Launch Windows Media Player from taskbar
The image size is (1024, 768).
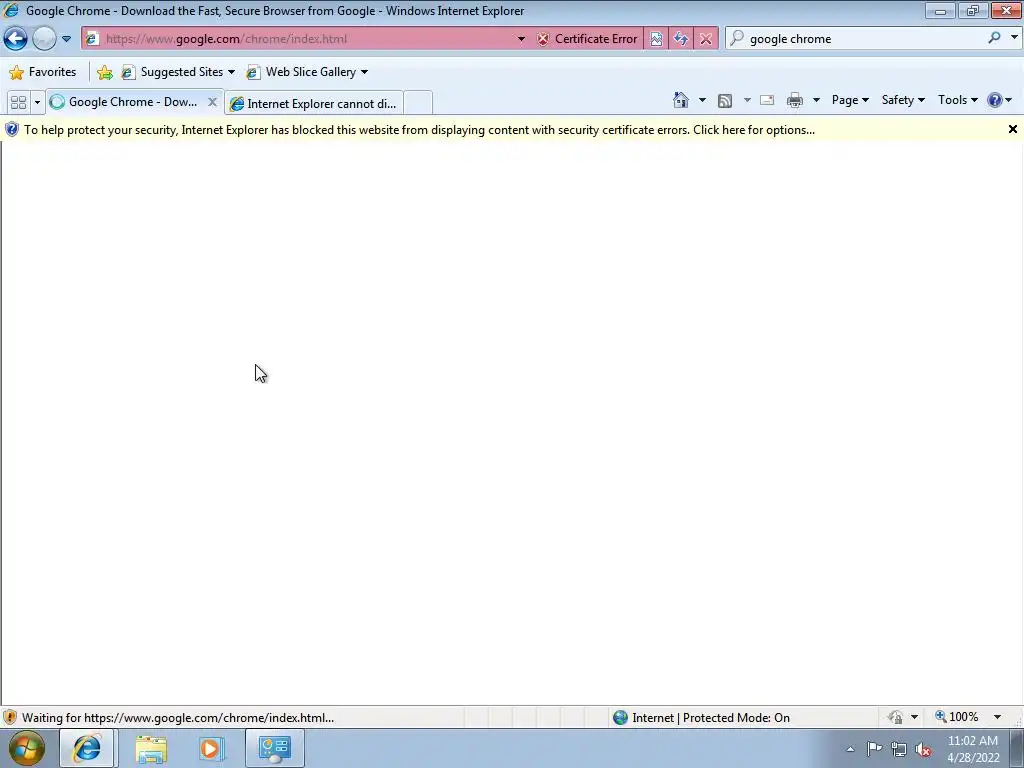pos(211,748)
